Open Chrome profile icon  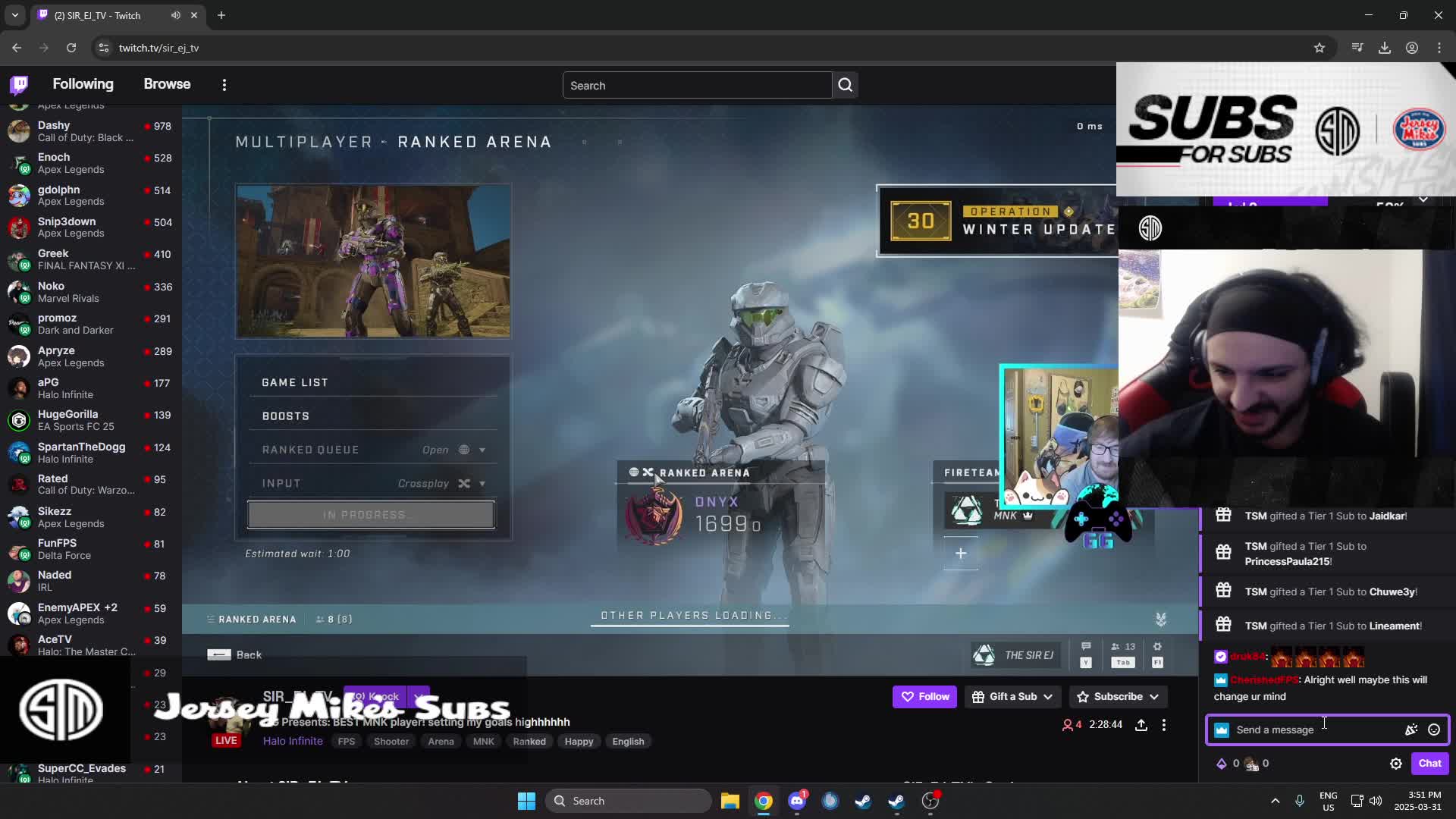pos(1411,48)
